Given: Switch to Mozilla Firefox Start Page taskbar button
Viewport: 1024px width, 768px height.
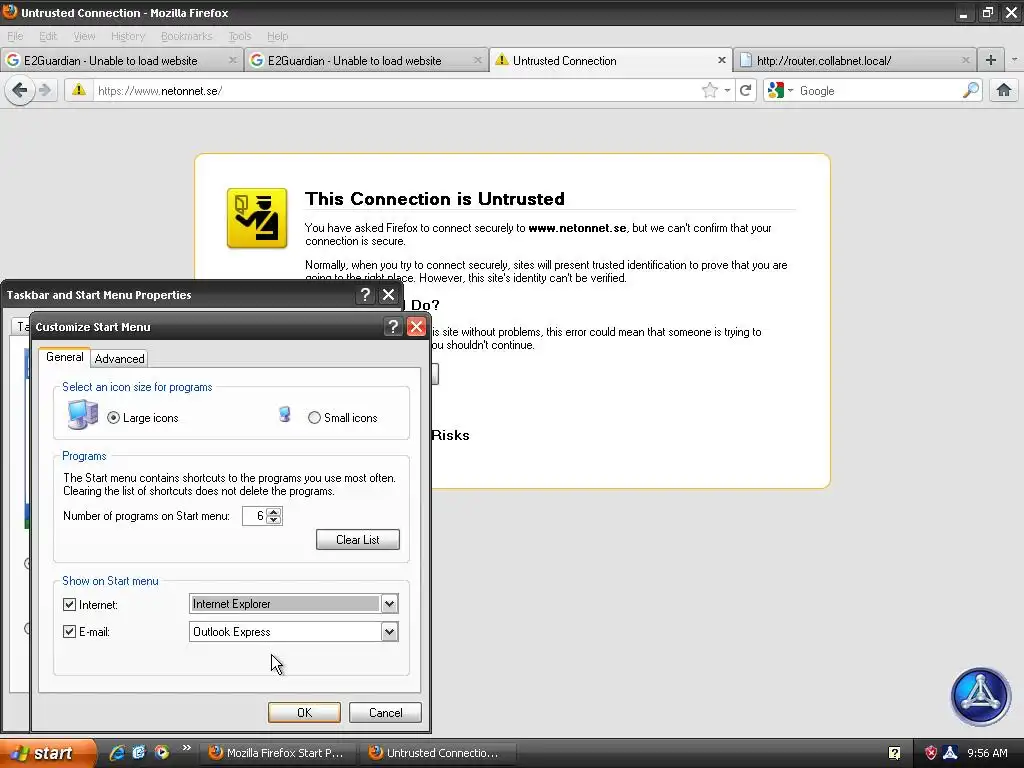Looking at the screenshot, I should (277, 753).
